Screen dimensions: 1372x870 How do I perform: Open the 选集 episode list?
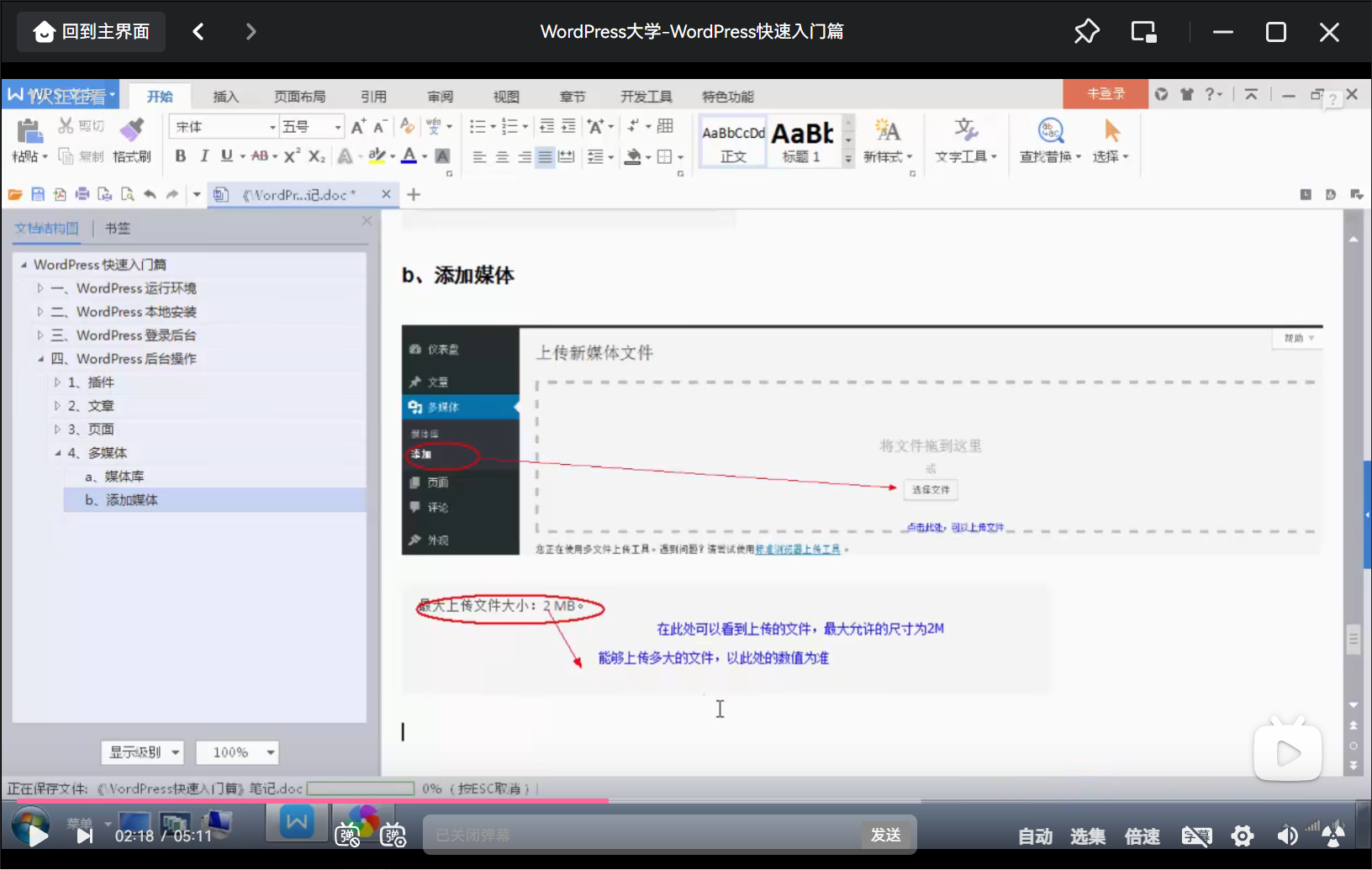[x=1088, y=836]
